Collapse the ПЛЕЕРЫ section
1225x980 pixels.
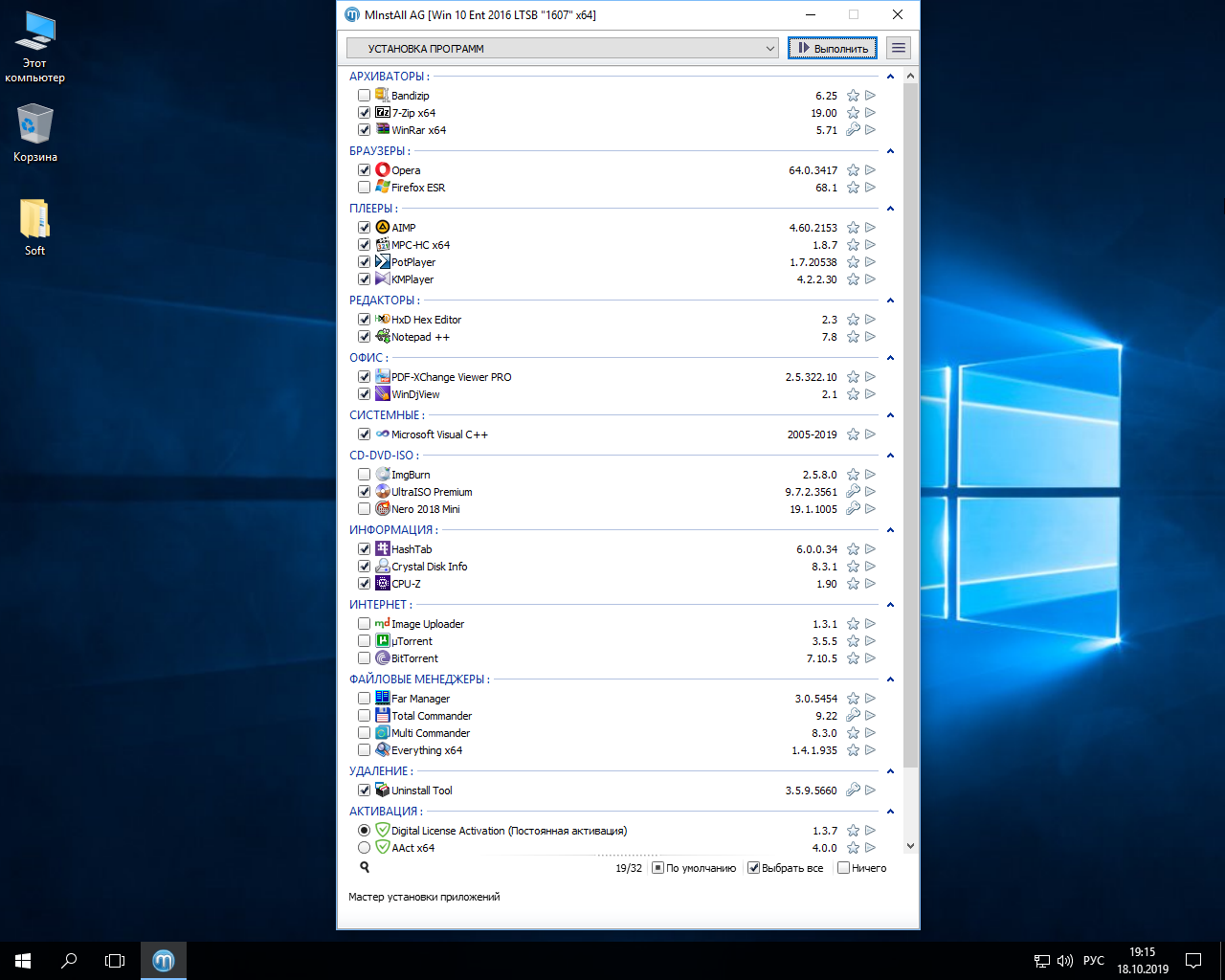(890, 209)
